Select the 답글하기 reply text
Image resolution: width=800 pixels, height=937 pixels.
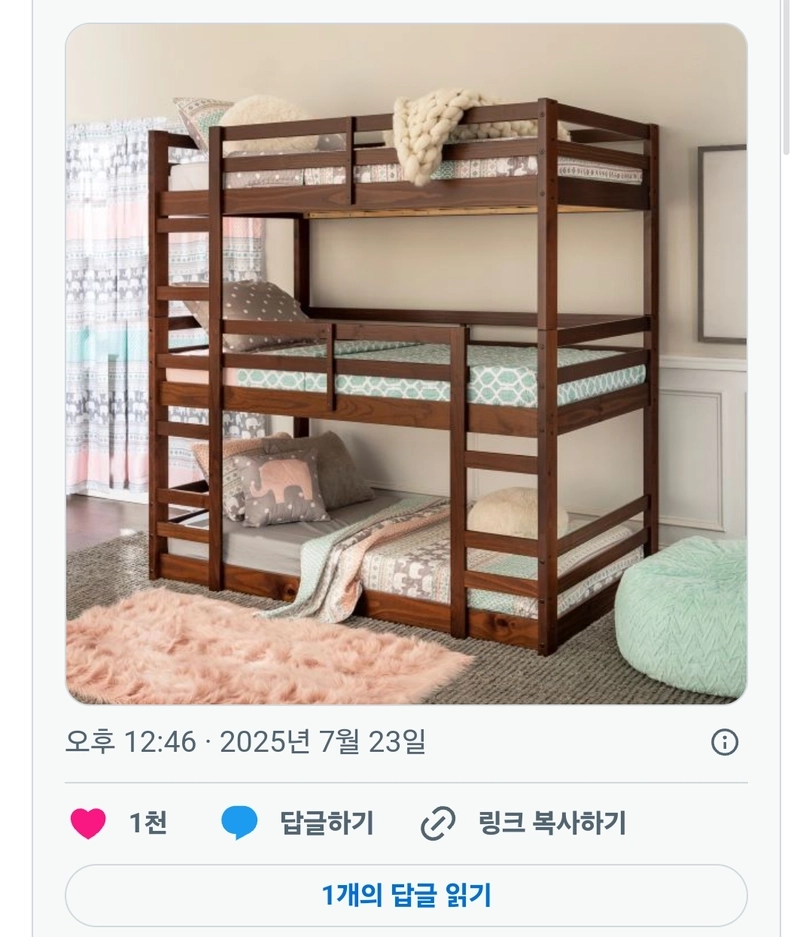327,823
